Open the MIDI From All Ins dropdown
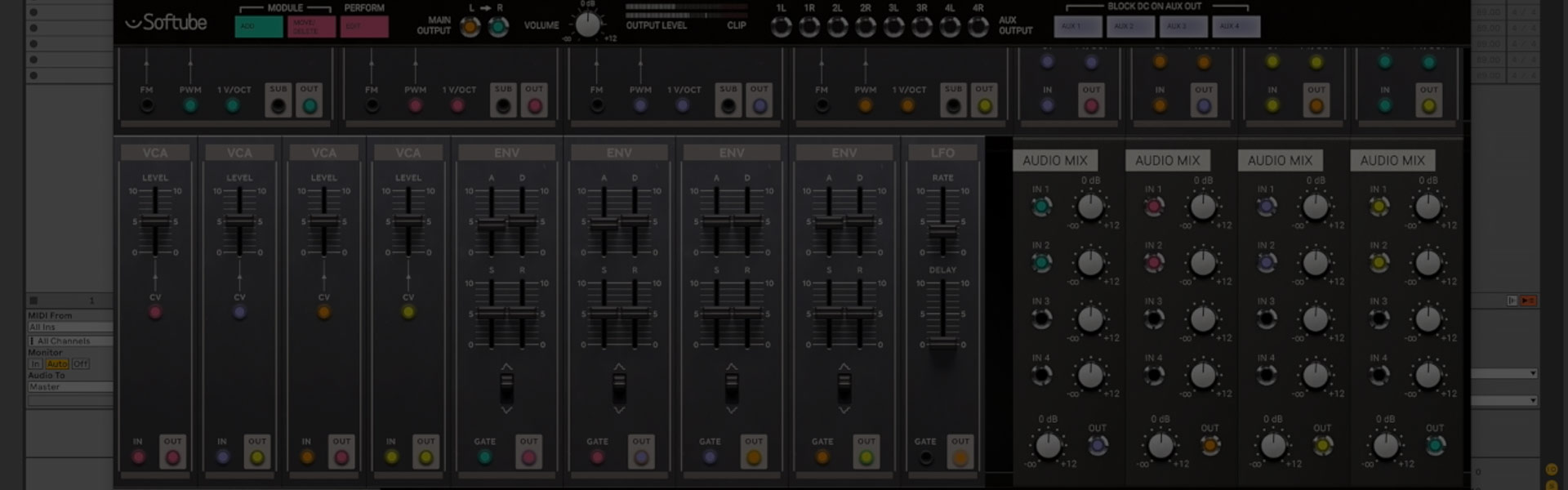The image size is (1568, 490). click(69, 327)
